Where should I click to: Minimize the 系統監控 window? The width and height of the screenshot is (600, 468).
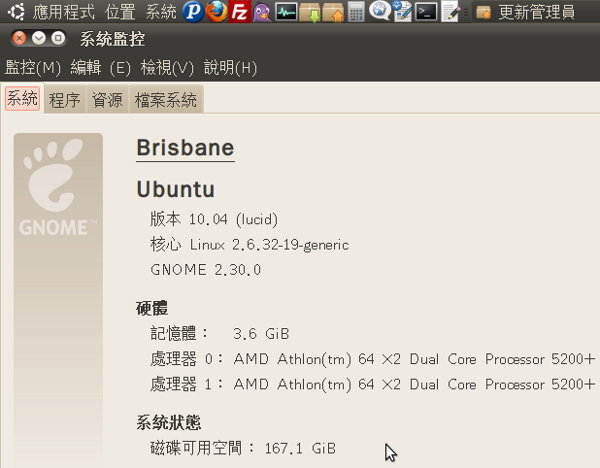pos(39,38)
